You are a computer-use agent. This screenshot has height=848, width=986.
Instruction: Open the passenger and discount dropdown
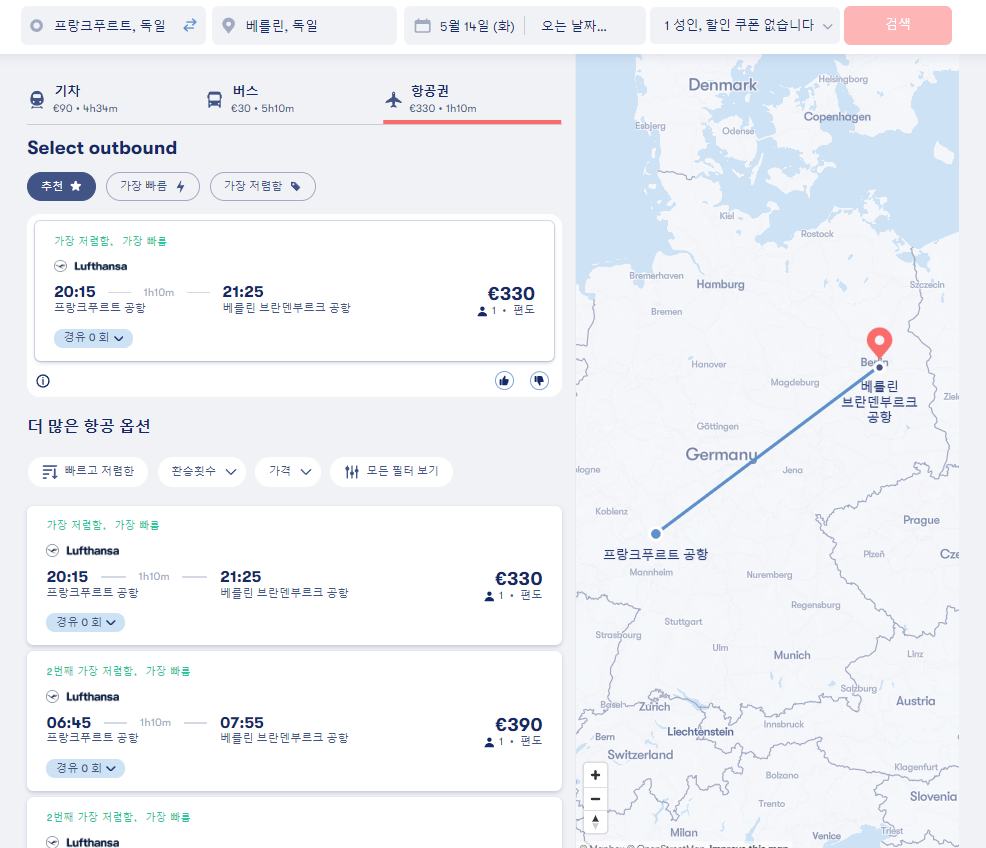(745, 26)
